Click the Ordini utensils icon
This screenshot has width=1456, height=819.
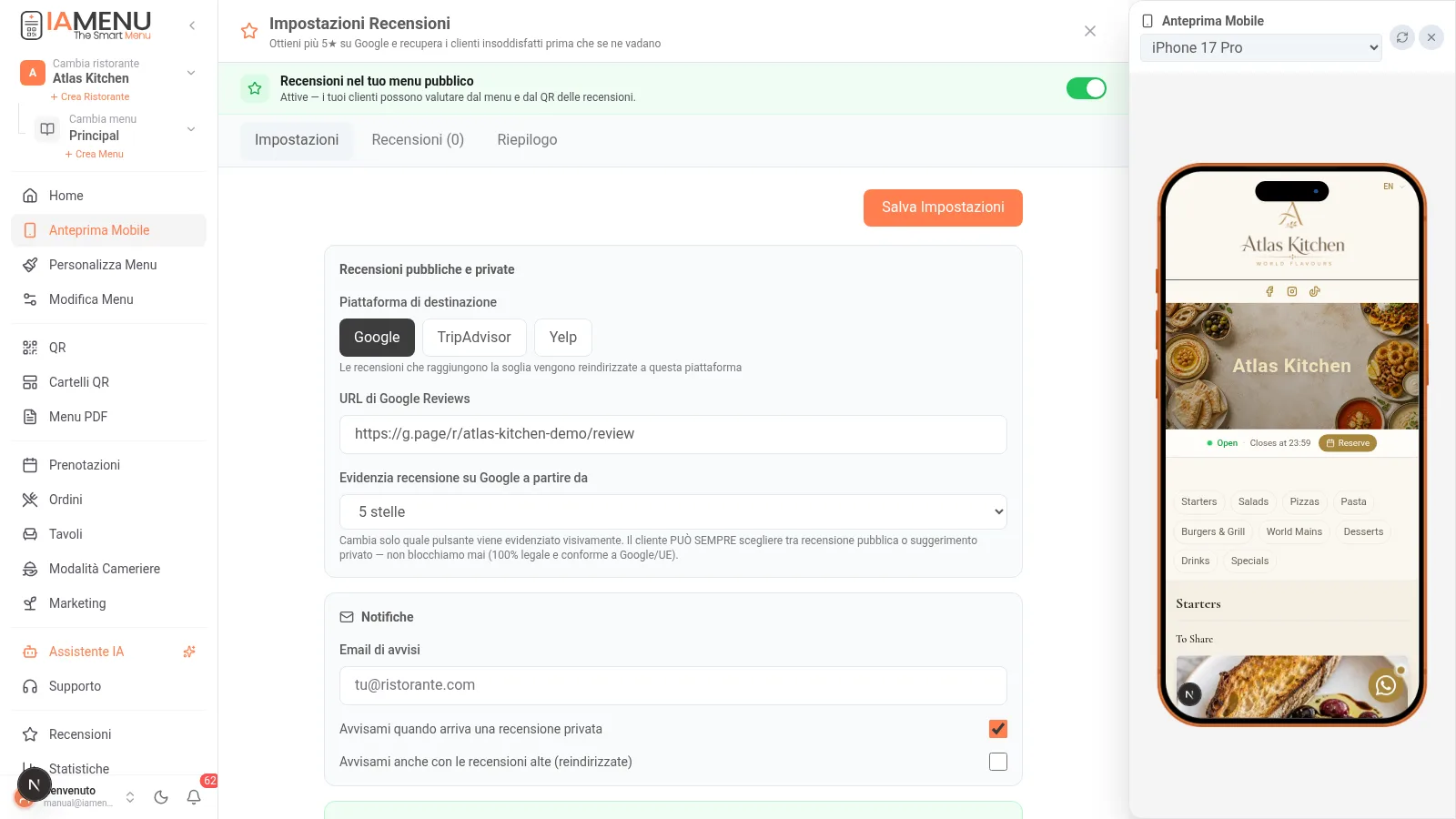coord(30,500)
